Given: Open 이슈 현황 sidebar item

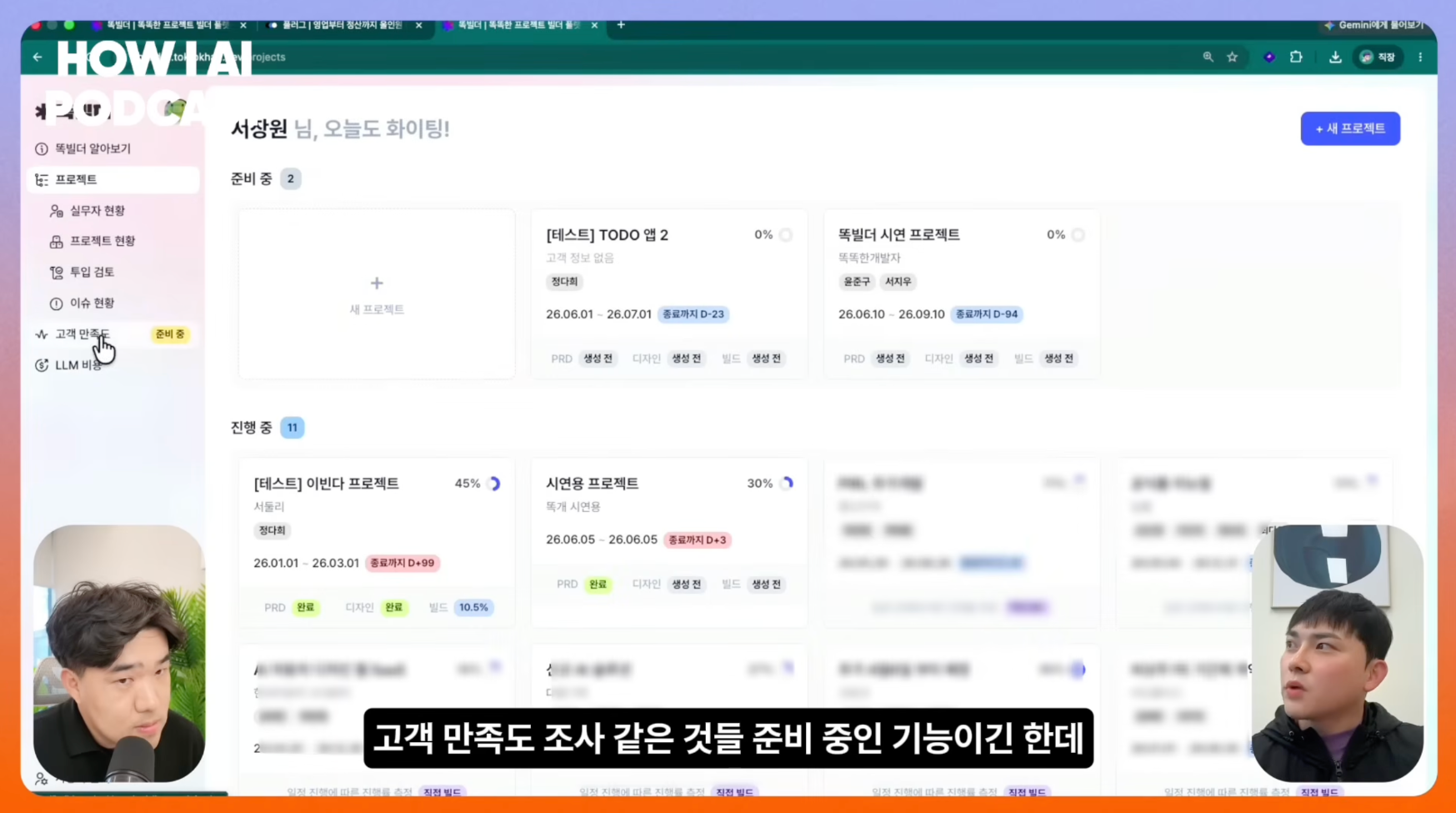Looking at the screenshot, I should pos(92,303).
